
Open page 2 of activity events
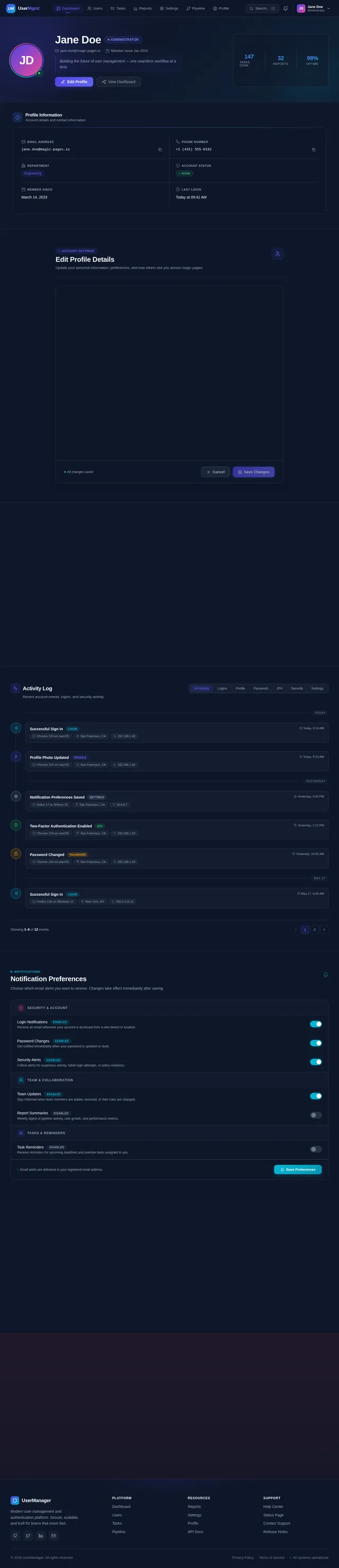(x=315, y=930)
